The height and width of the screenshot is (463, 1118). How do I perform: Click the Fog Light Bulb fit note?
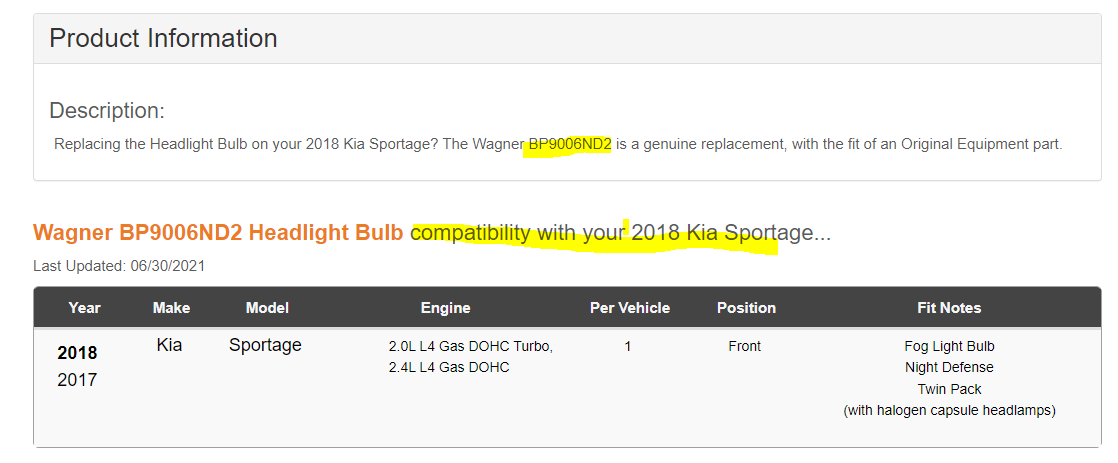[x=949, y=346]
